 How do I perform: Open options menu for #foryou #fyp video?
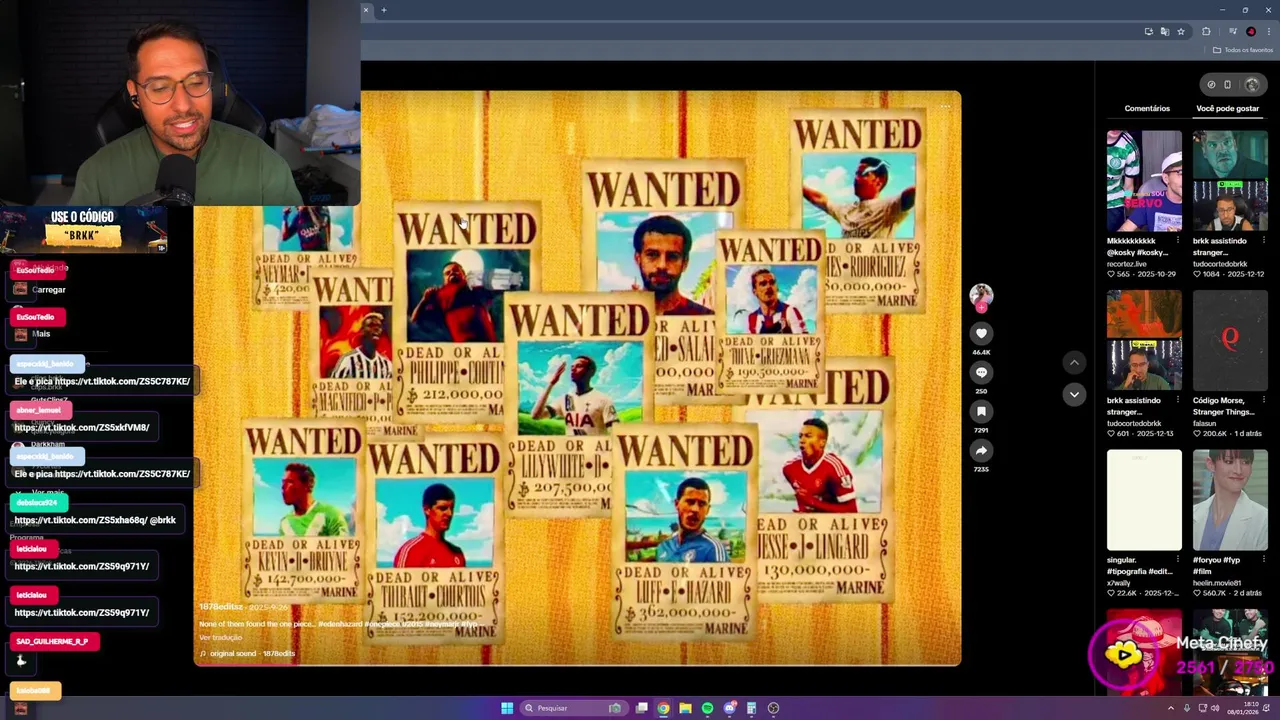[x=1263, y=560]
